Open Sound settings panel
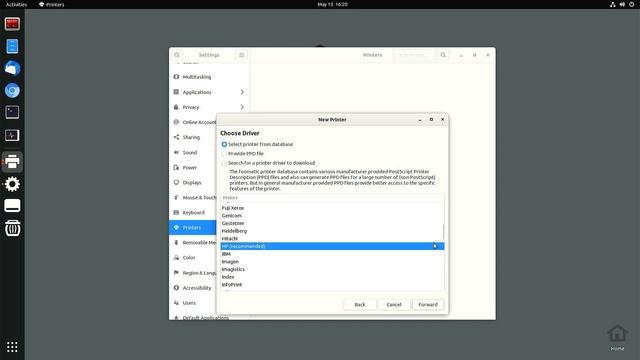 [x=193, y=152]
